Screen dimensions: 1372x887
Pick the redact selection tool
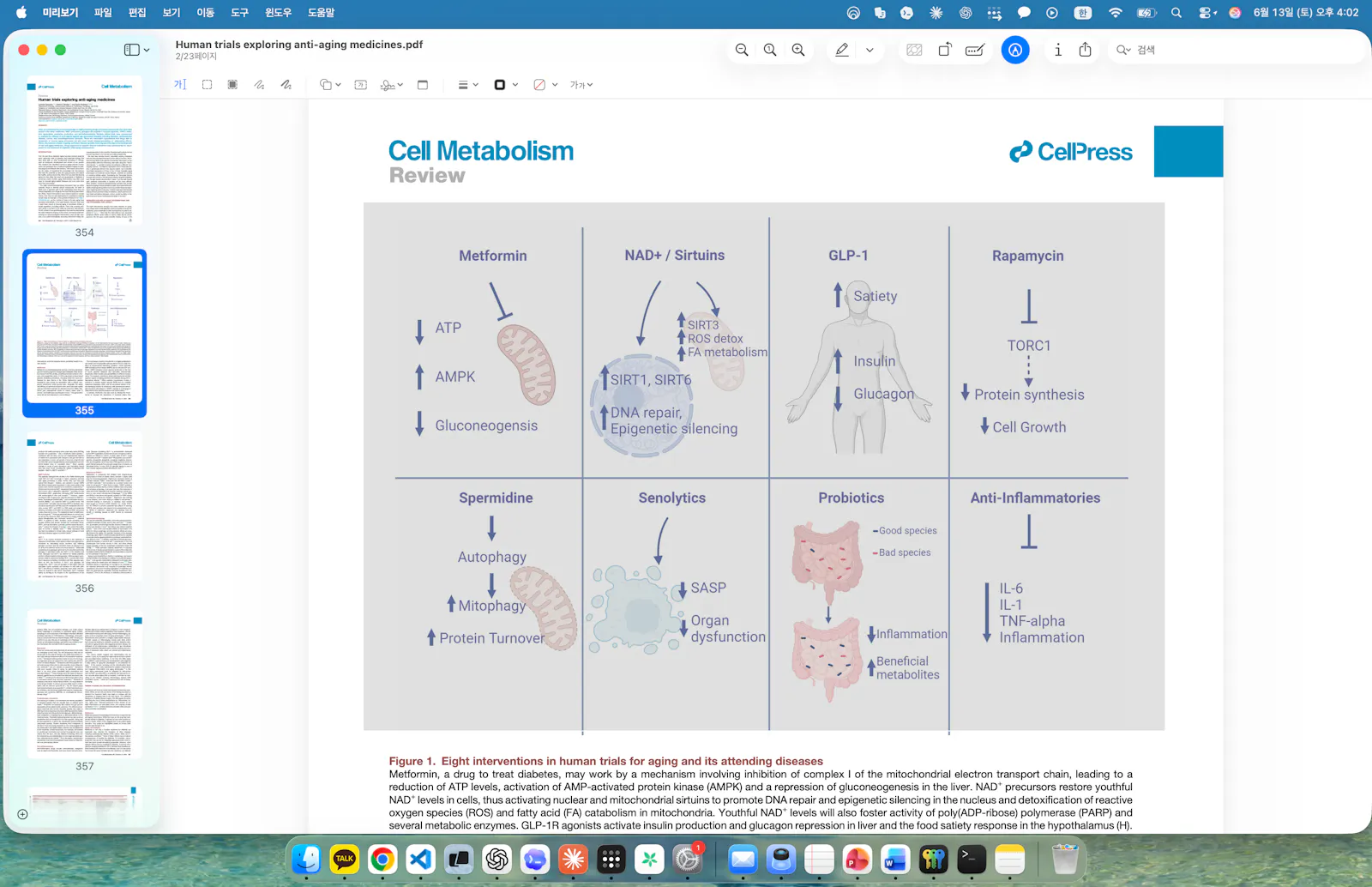click(x=232, y=85)
